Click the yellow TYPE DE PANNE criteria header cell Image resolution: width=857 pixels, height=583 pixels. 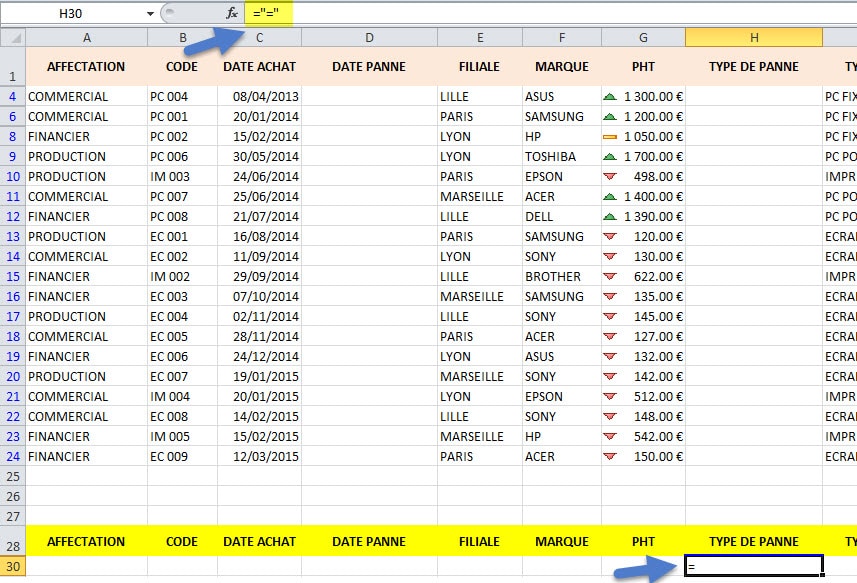point(754,542)
